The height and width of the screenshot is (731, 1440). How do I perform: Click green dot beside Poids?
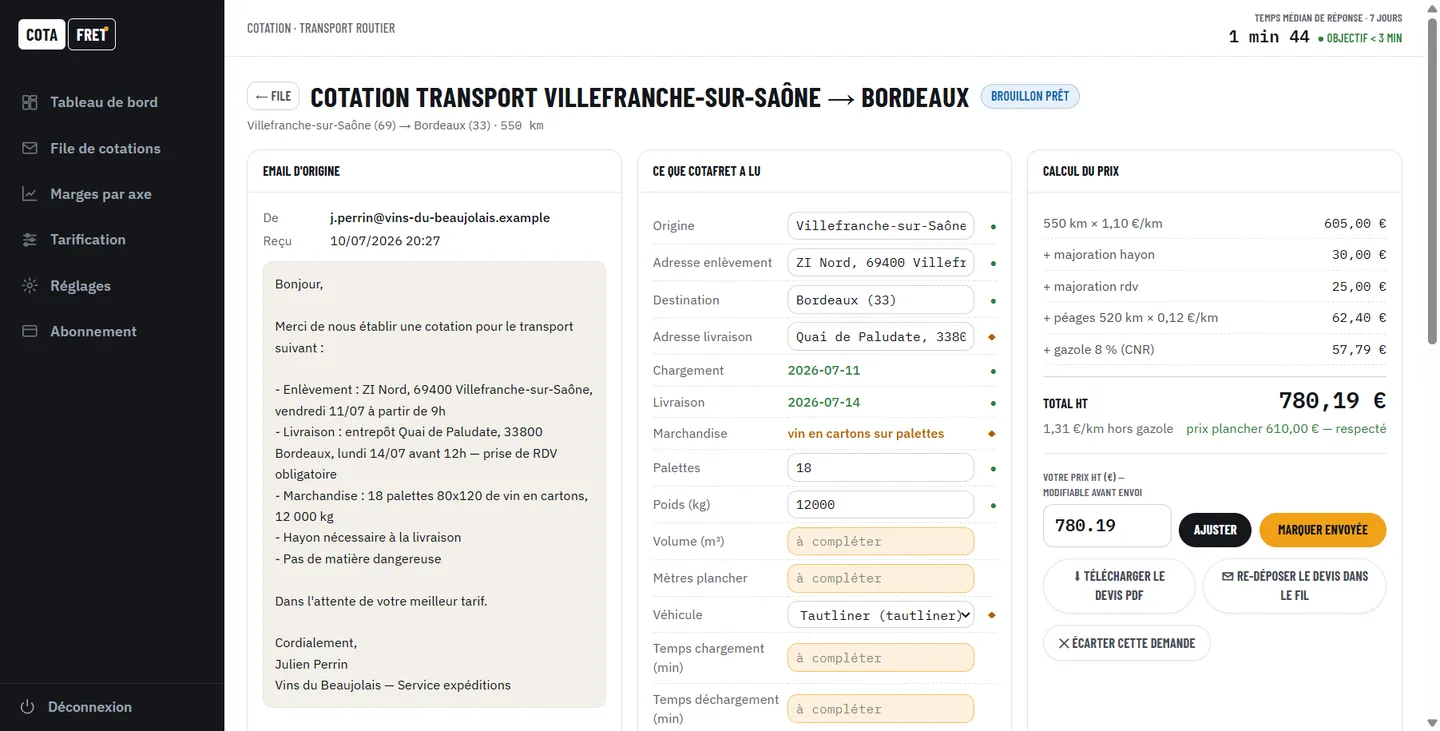click(993, 506)
